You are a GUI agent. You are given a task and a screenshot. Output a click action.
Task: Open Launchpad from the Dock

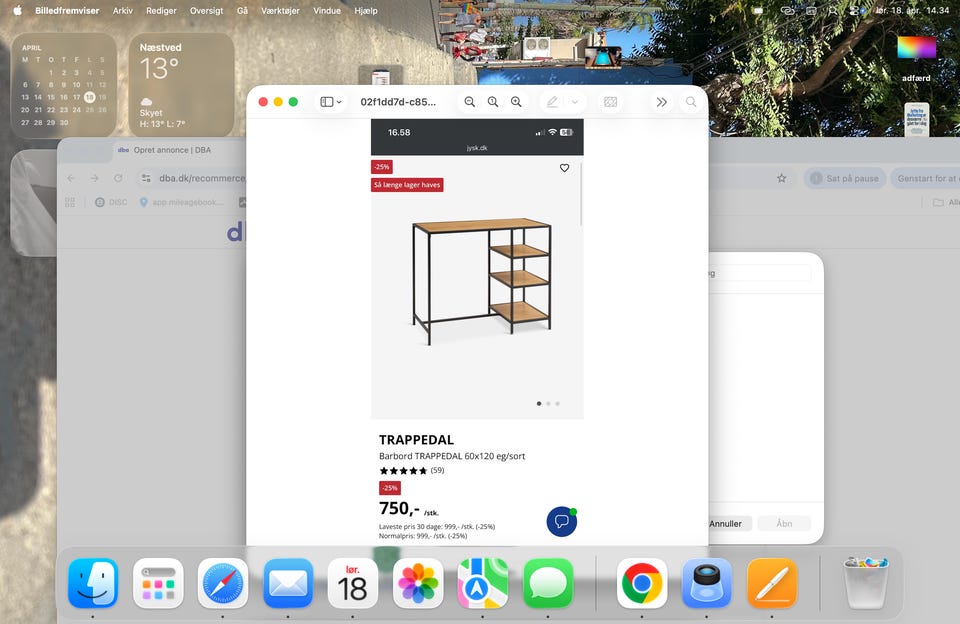click(x=158, y=583)
